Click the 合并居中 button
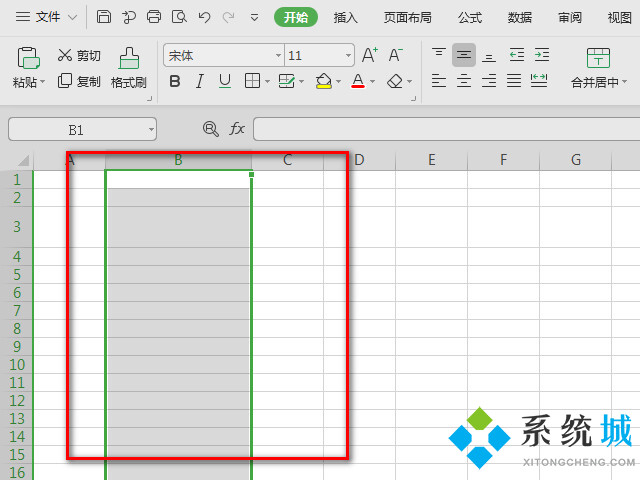Screen dimensions: 640x480 597,68
